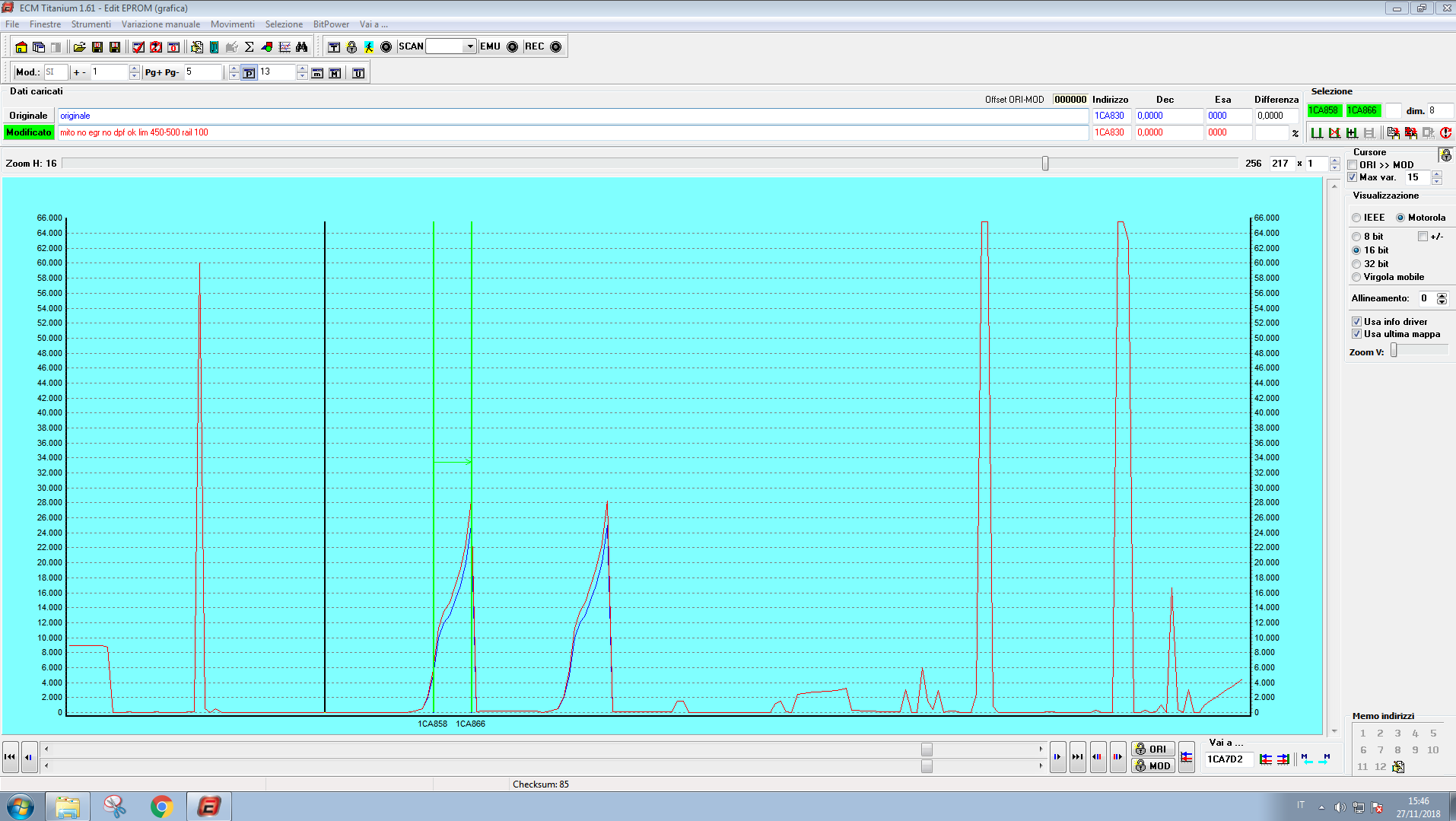Select the 8 bit radio button
This screenshot has height=821, width=1456.
[x=1356, y=237]
